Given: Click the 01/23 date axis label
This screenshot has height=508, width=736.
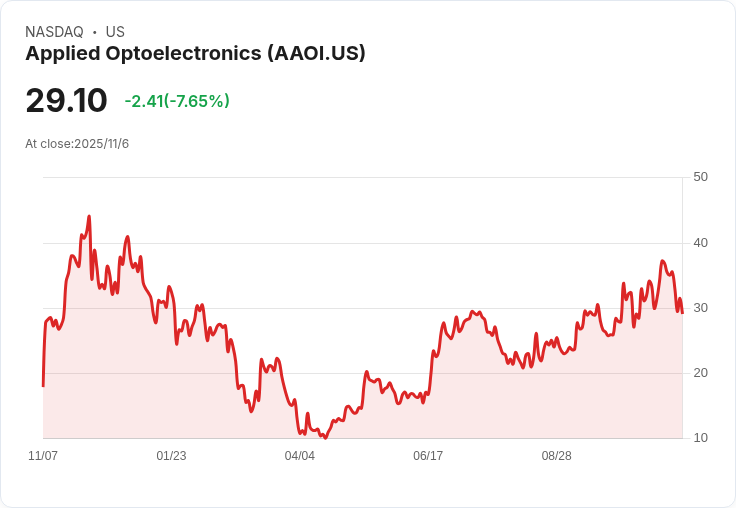Looking at the screenshot, I should (171, 455).
